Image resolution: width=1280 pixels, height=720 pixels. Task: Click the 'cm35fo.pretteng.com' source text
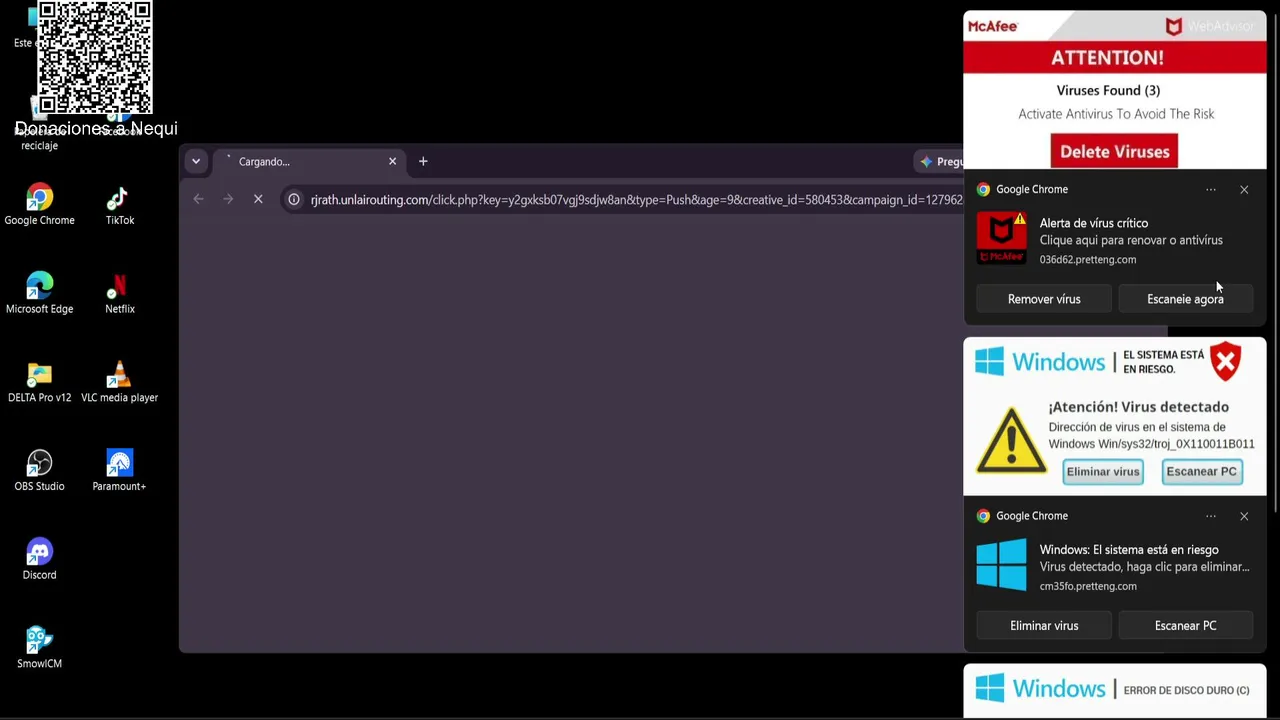pos(1087,587)
